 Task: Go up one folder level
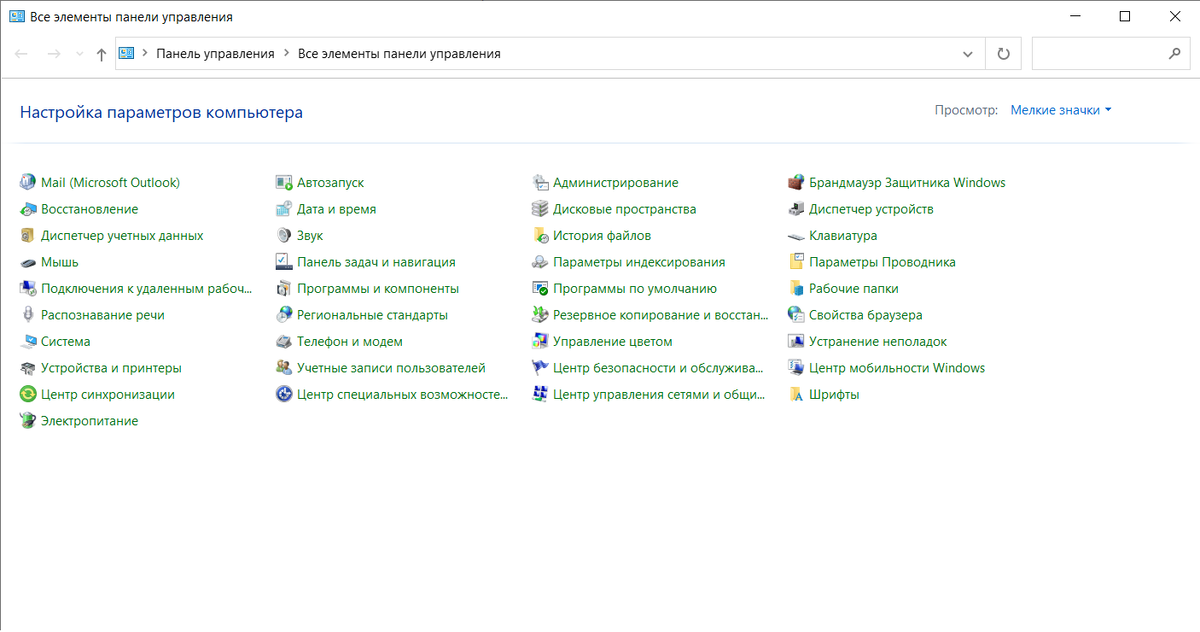pyautogui.click(x=101, y=54)
